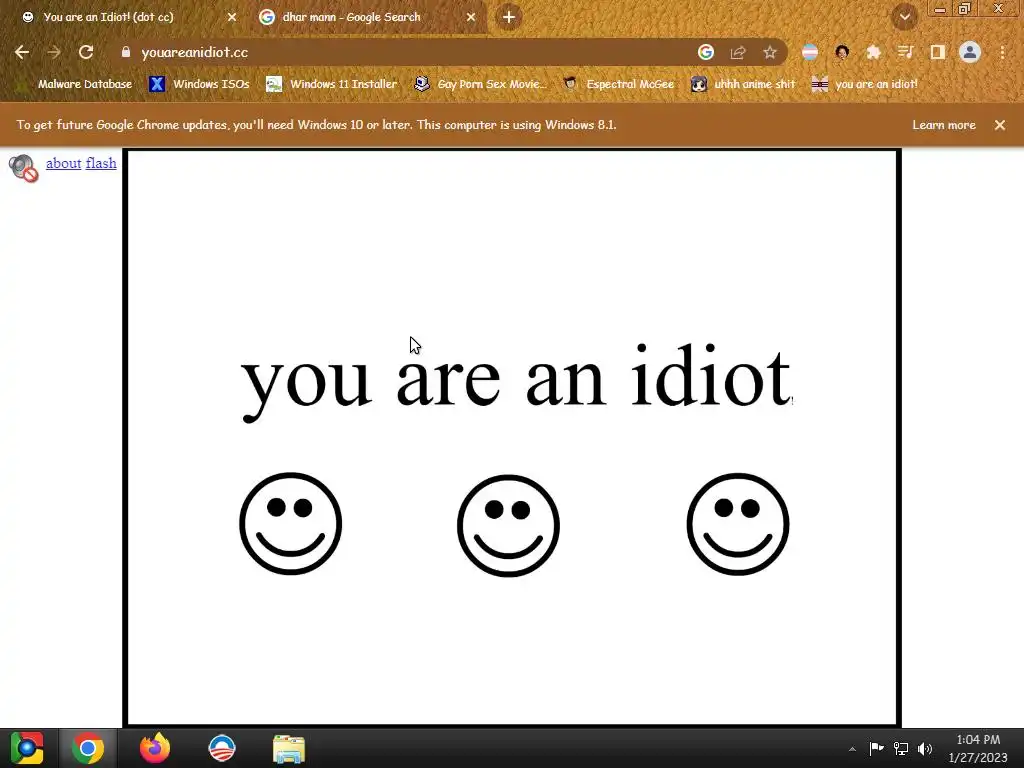Reload the youareanidiot.cc page
The image size is (1024, 768).
click(86, 52)
